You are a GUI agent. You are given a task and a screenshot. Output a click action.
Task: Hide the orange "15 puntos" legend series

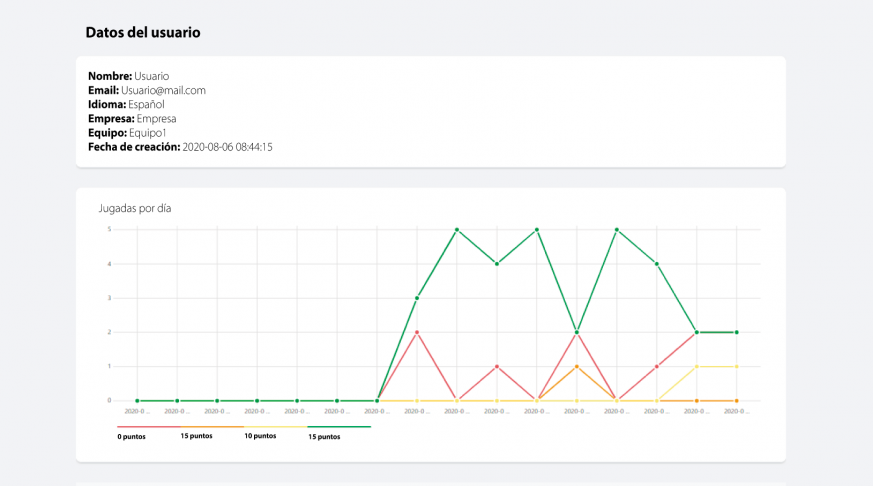pyautogui.click(x=196, y=436)
